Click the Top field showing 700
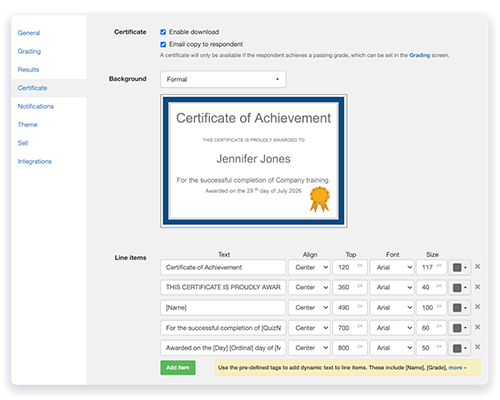The height and width of the screenshot is (400, 500). (350, 328)
